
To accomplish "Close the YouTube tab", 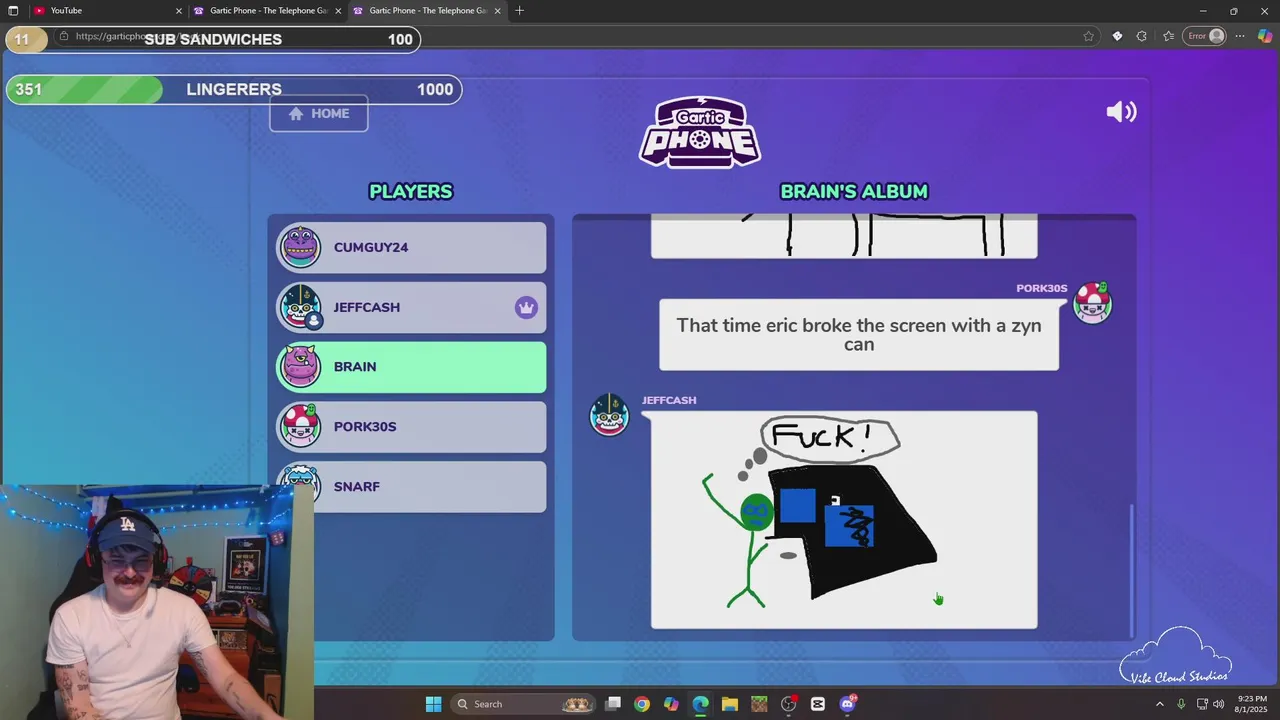I will [179, 11].
